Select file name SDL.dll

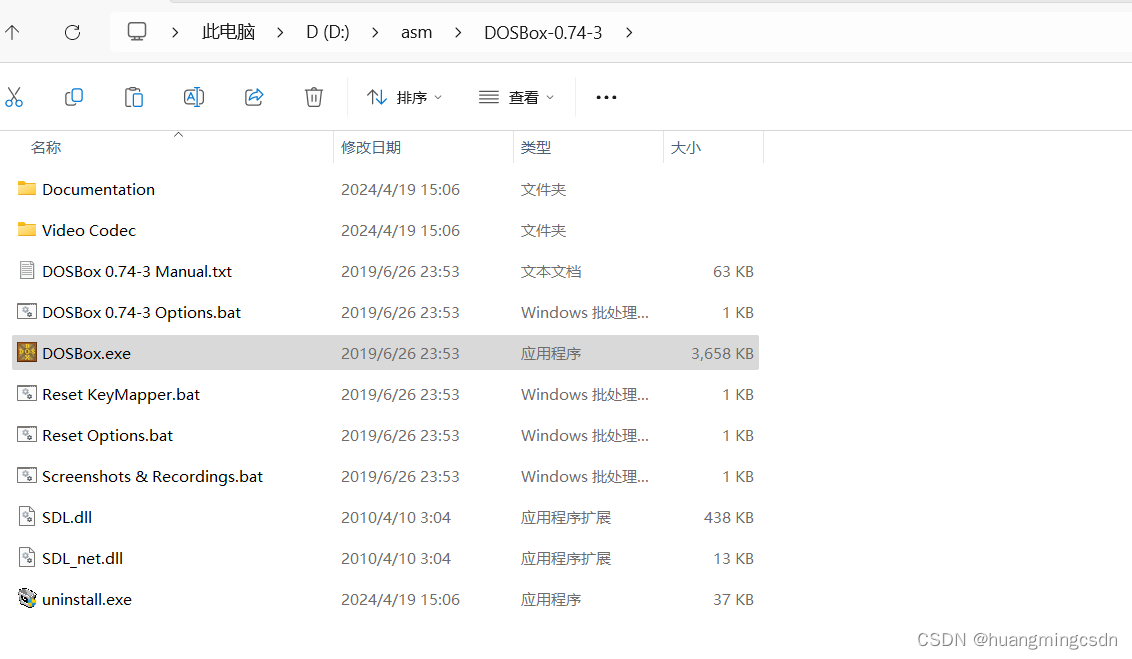pyautogui.click(x=67, y=518)
